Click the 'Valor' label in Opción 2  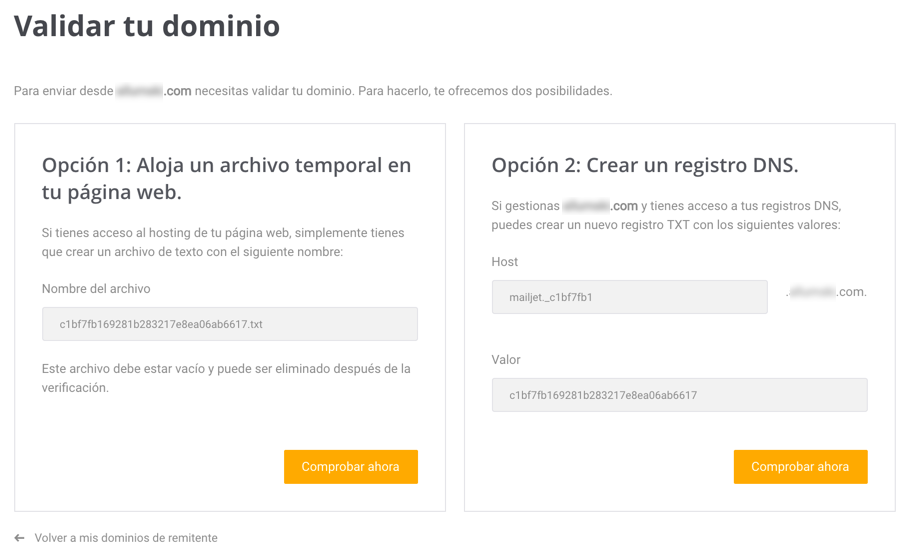pyautogui.click(x=506, y=360)
